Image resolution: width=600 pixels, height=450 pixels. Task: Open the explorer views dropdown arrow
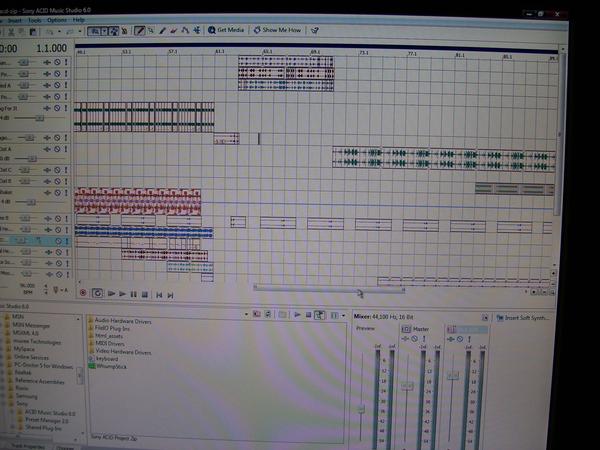(343, 316)
